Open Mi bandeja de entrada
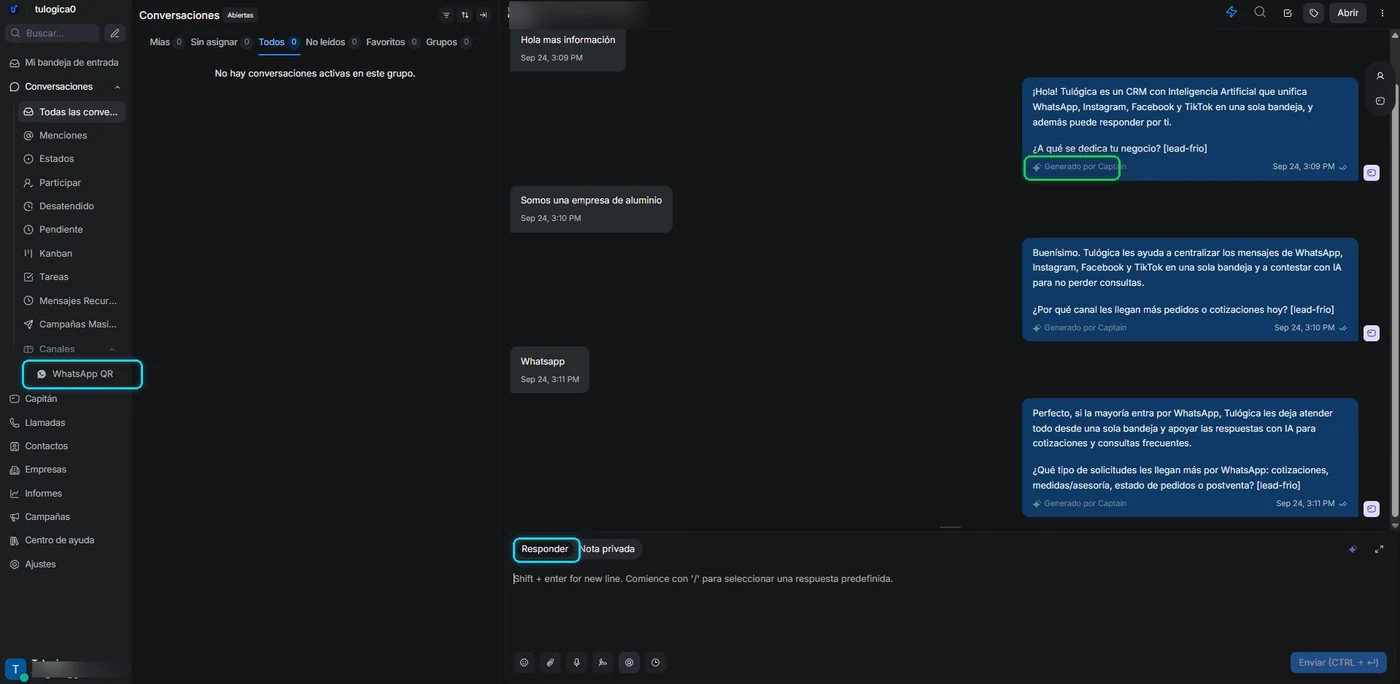 coord(65,62)
